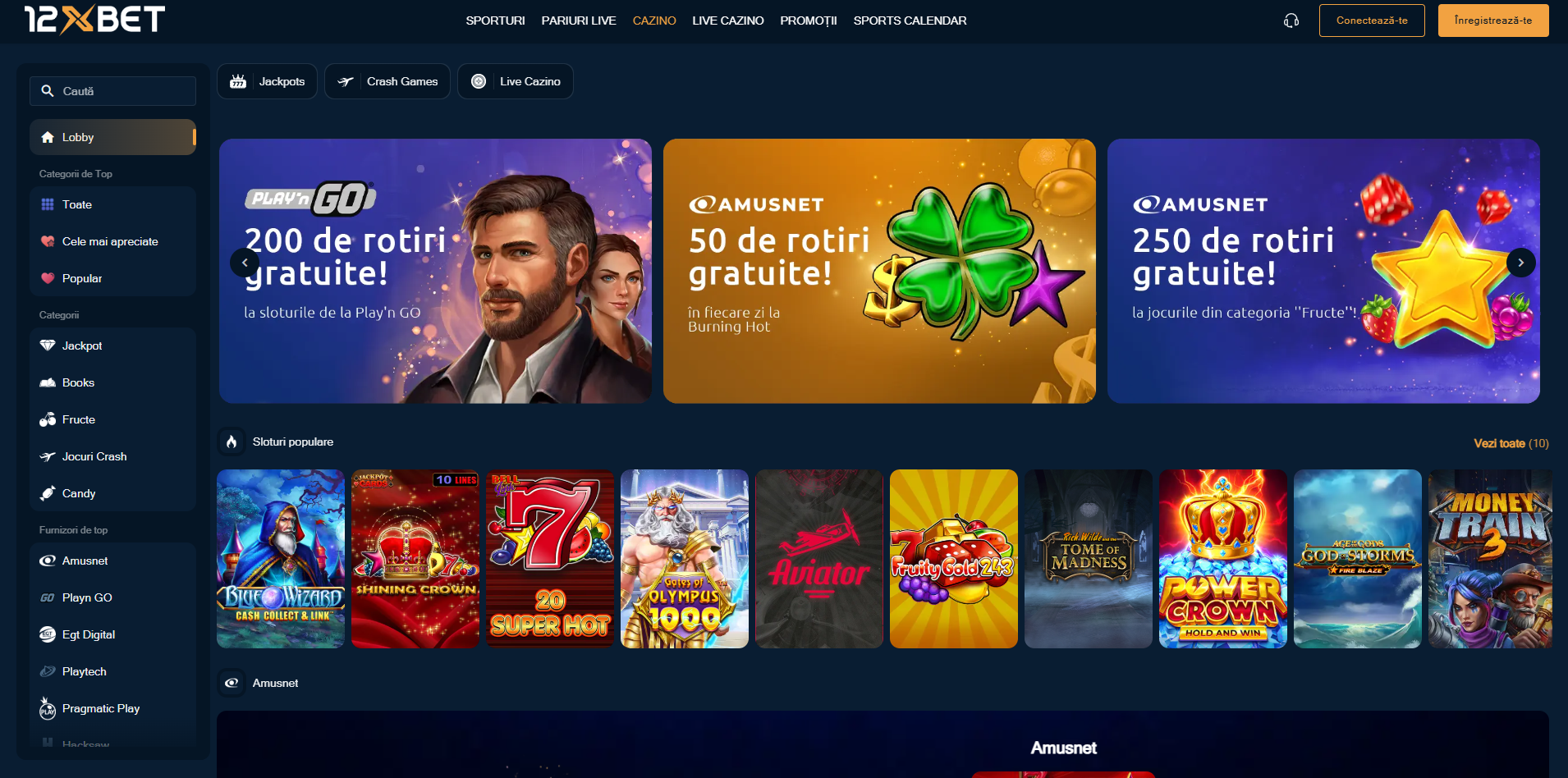The image size is (1568, 778).
Task: Select the Lobby sidebar item
Action: tap(112, 137)
